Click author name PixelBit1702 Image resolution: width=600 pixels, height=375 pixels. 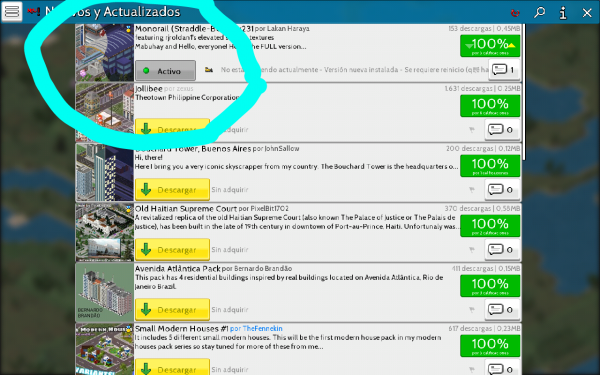click(x=269, y=209)
